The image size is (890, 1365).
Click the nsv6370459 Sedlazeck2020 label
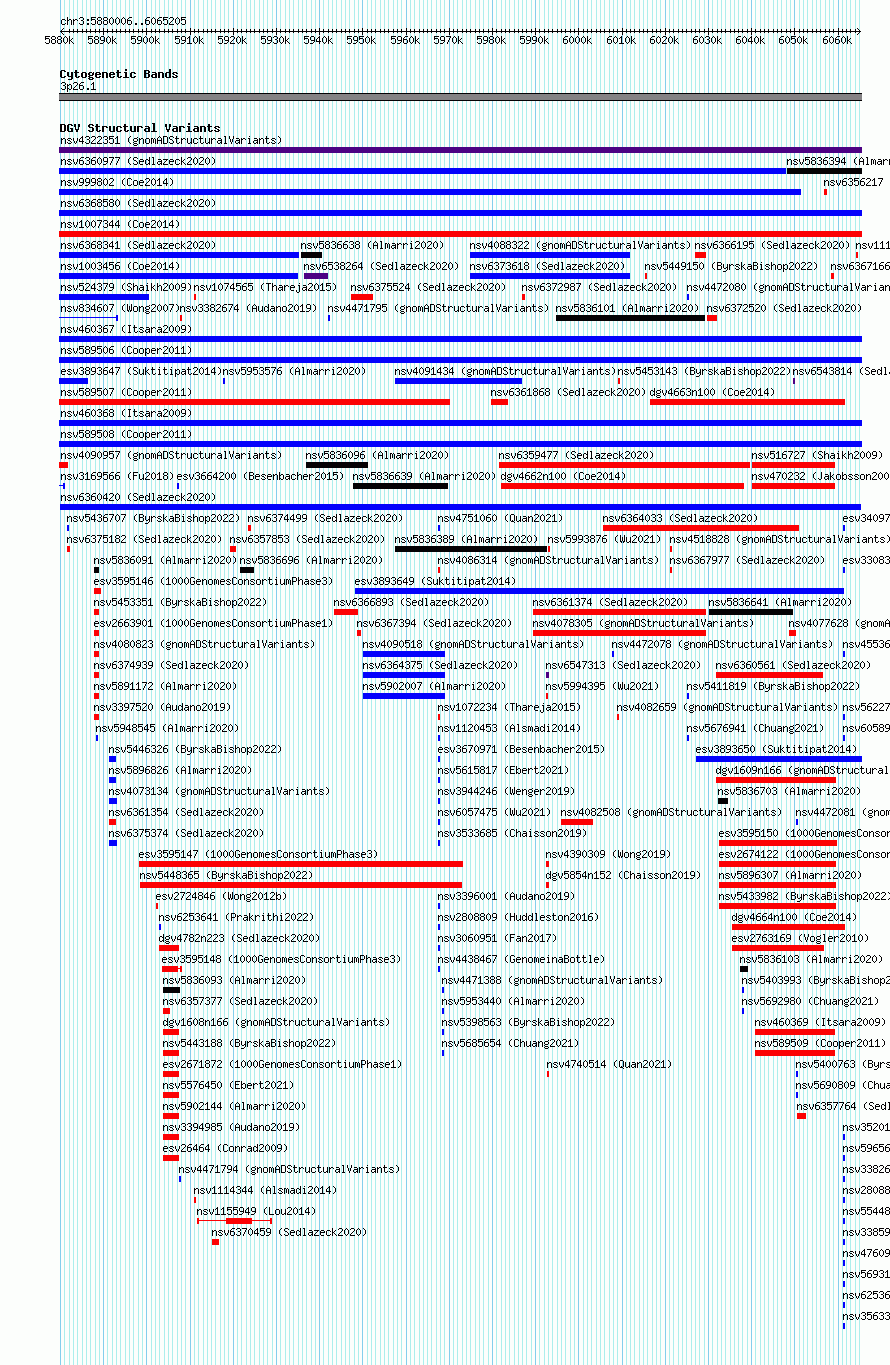pyautogui.click(x=289, y=1233)
